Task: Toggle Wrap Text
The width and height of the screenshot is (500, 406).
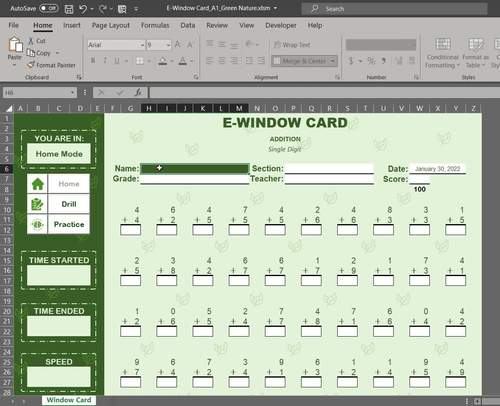Action: [x=292, y=45]
